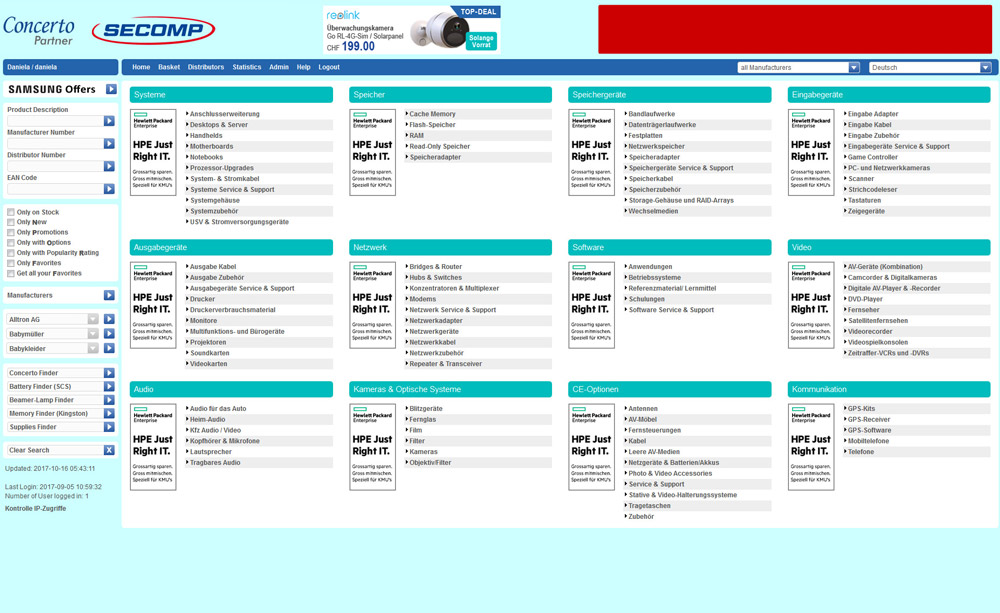Click the arrow button next to Manufacturer Number field
Screen dimensions: 1000x613
click(109, 144)
